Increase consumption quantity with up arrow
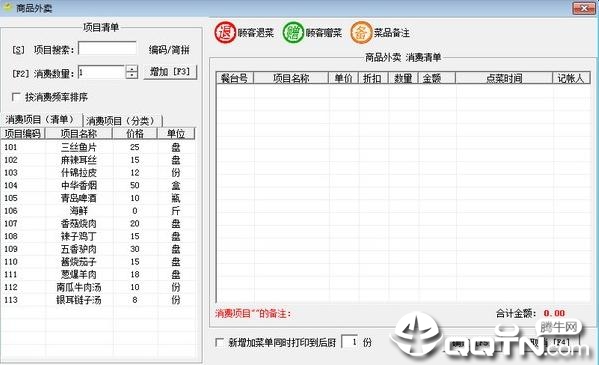Screen dimensions: 599x365 [131, 69]
